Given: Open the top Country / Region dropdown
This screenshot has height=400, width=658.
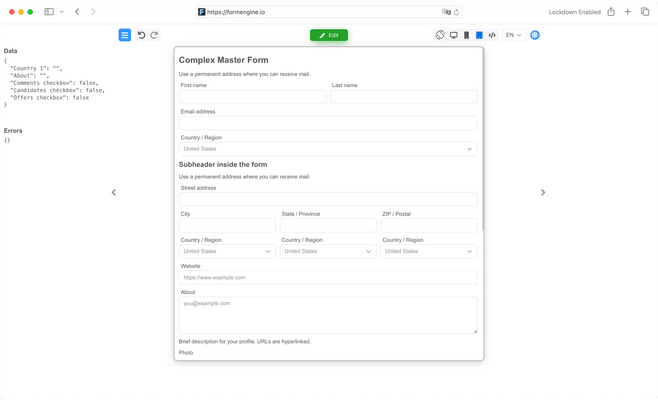Looking at the screenshot, I should (328, 149).
